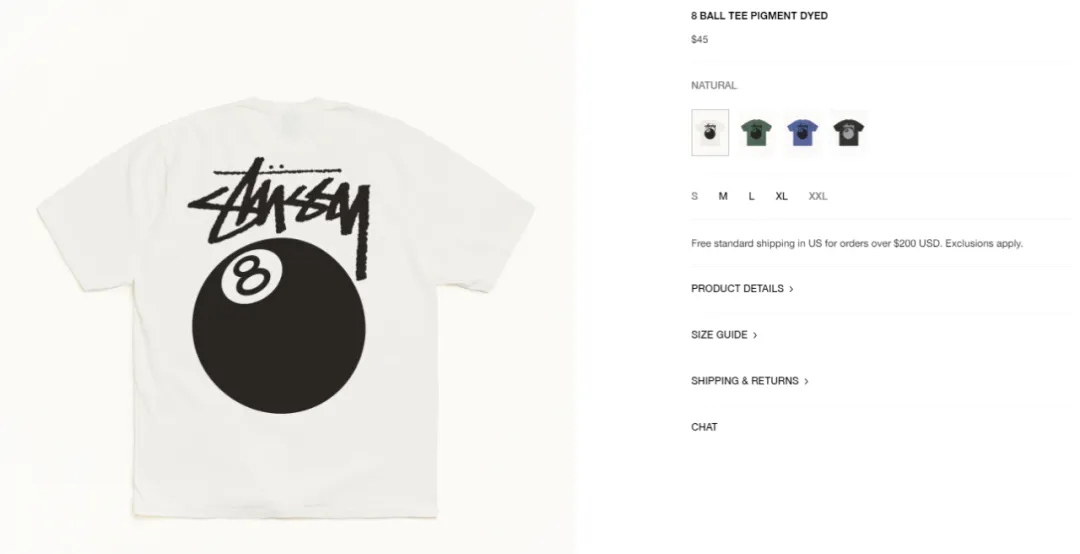Open the Size Guide section
The width and height of the screenshot is (1080, 554).
pos(724,335)
